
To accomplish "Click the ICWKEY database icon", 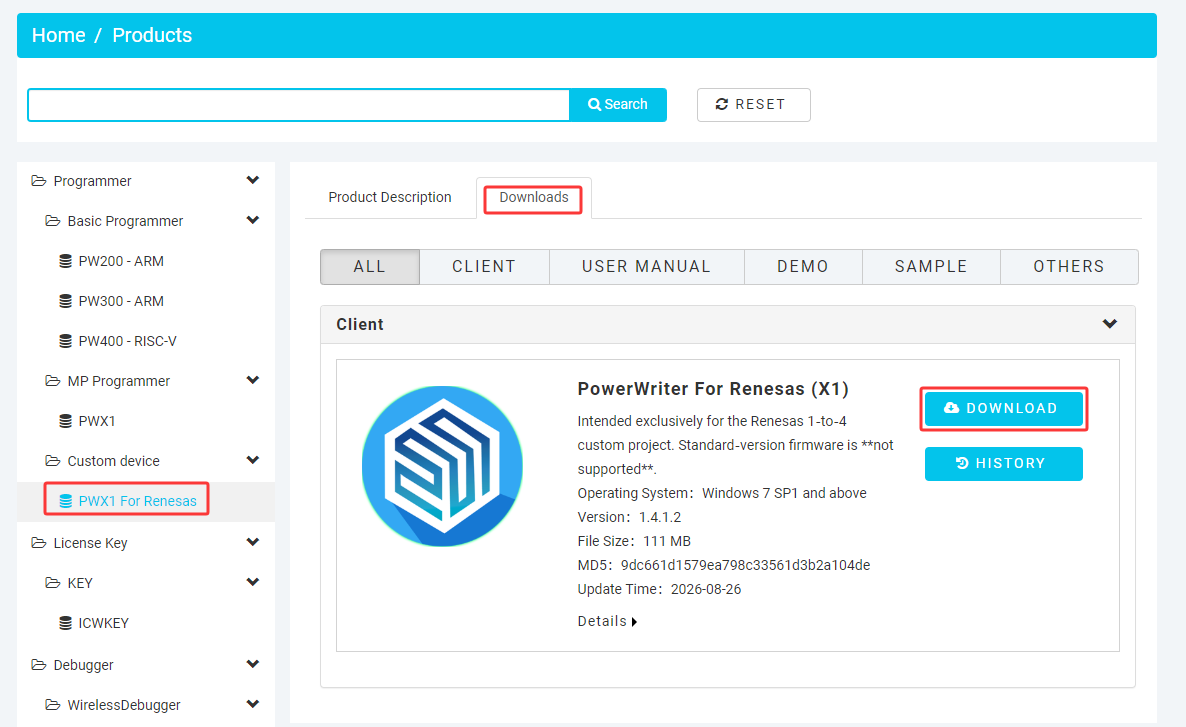I will (66, 623).
